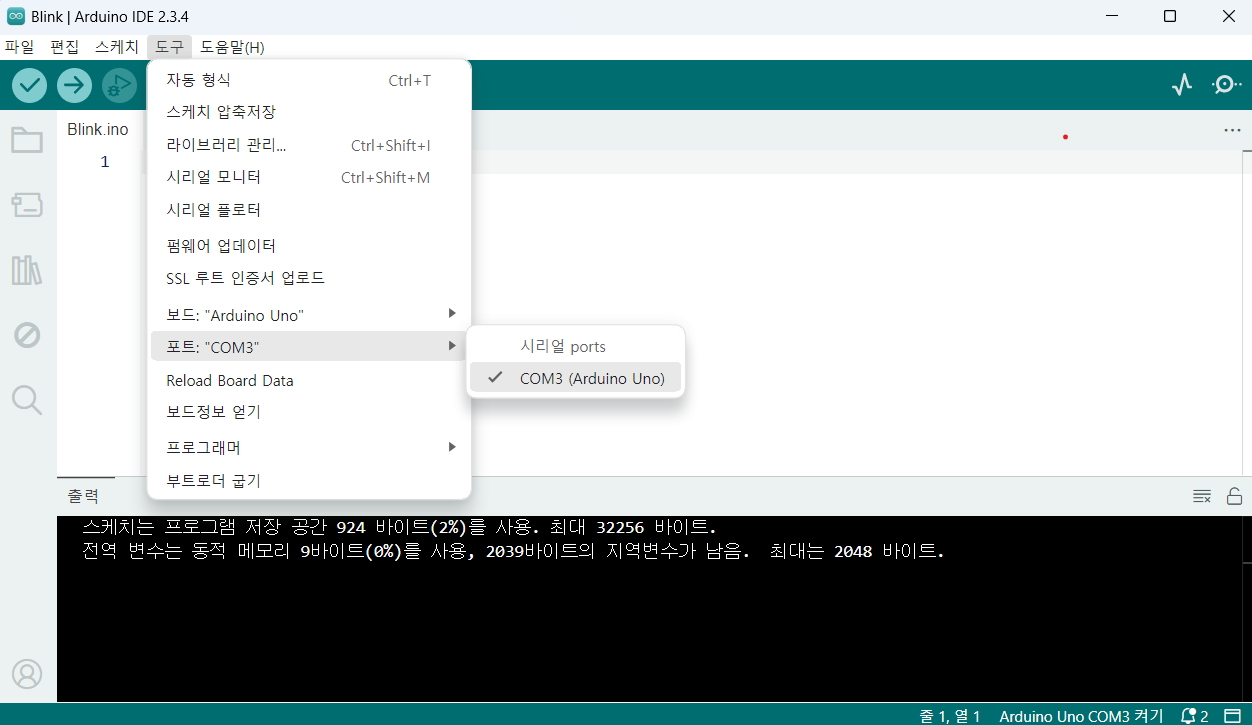This screenshot has height=725, width=1252.
Task: Choose 부트로더 굽기 menu entry
Action: [309, 480]
